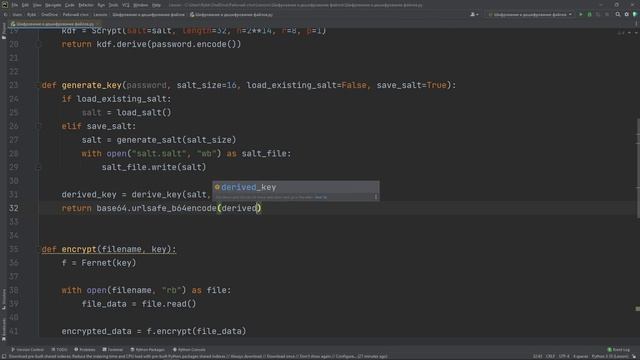Click on 'salt_file.write(salt)' text
This screenshot has height=360, width=640.
(154, 167)
